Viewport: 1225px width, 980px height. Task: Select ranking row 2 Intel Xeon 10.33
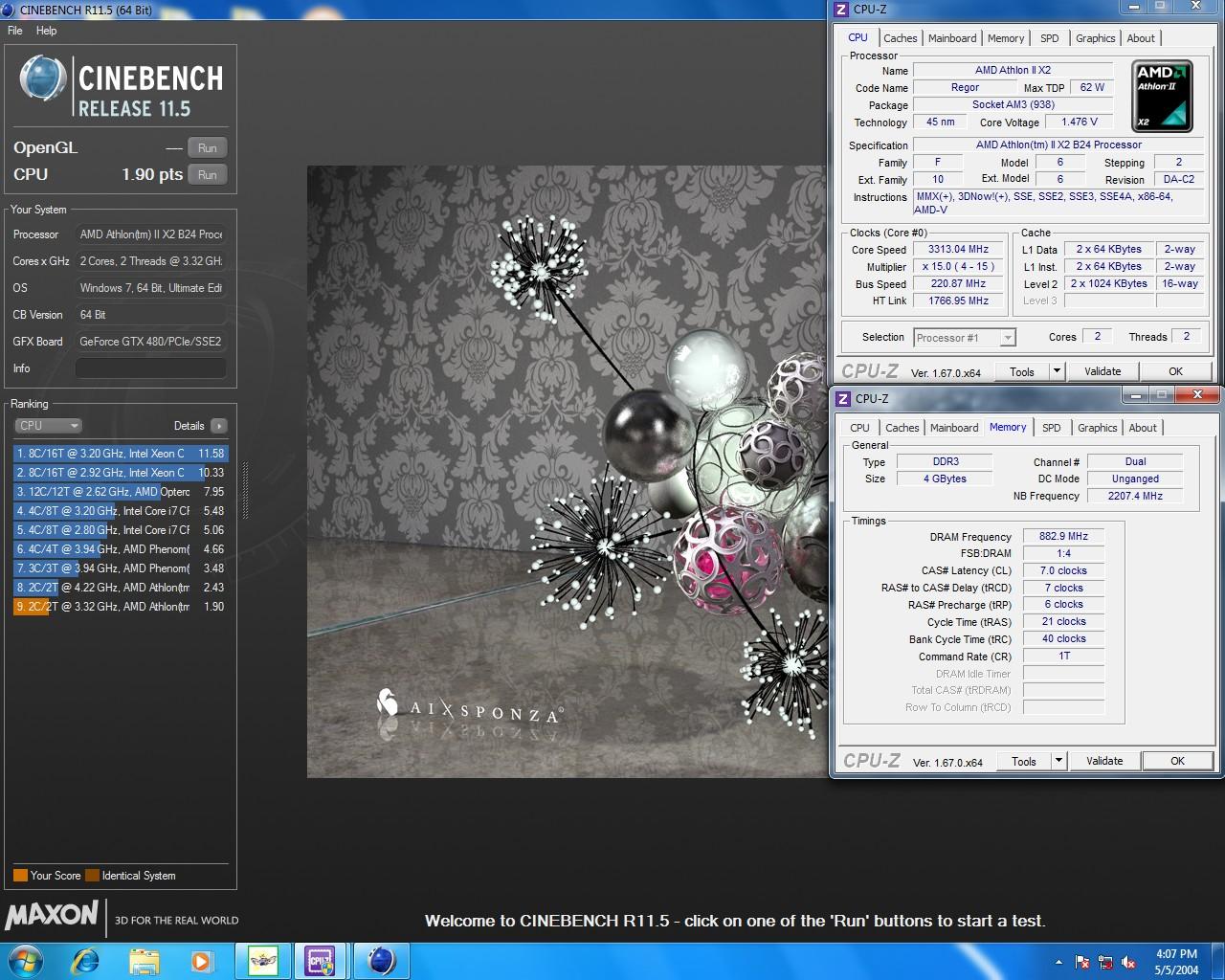point(121,473)
